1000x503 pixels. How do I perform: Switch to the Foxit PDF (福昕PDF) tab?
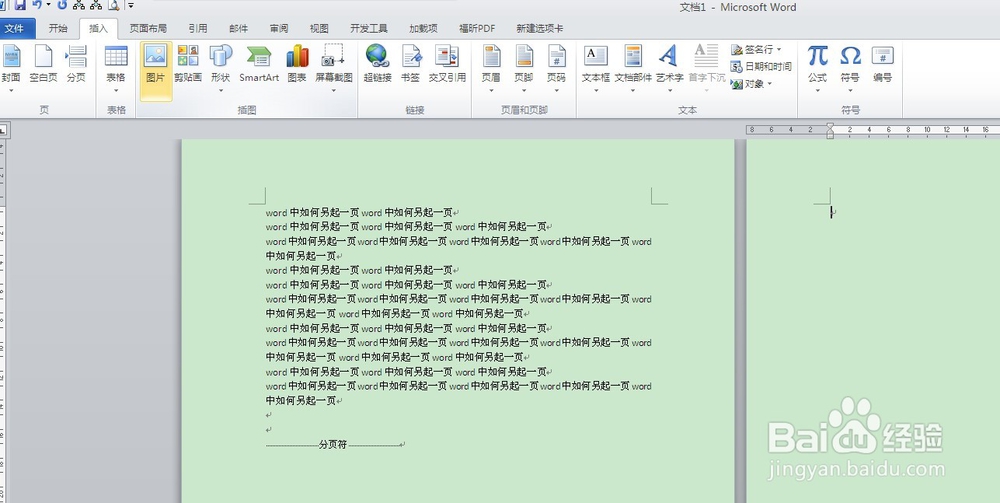point(477,28)
